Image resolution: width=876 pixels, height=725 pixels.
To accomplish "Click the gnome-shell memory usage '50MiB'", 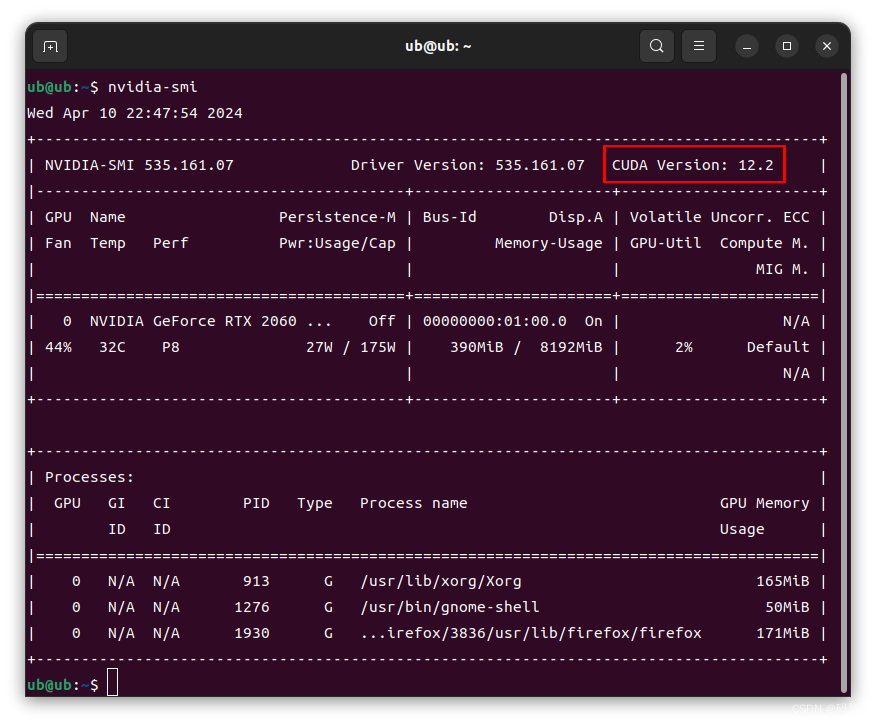I will 787,607.
